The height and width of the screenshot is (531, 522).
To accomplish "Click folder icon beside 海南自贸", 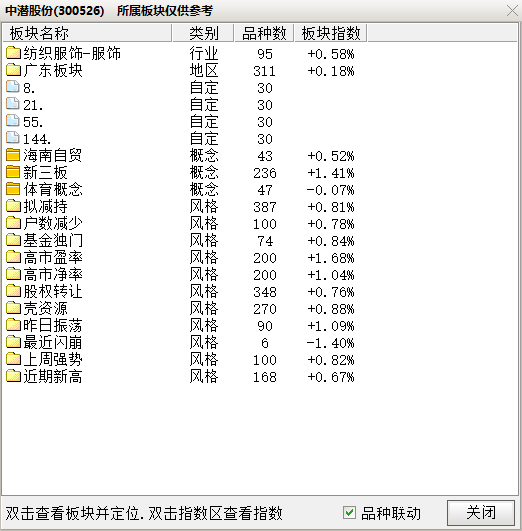I will click(x=13, y=155).
